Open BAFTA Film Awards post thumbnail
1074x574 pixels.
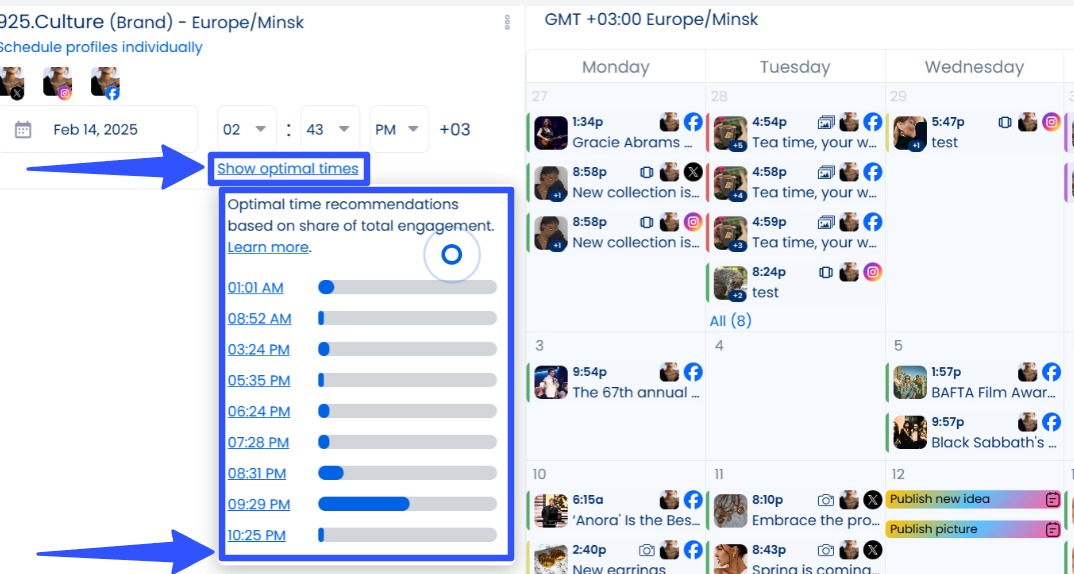[x=910, y=382]
